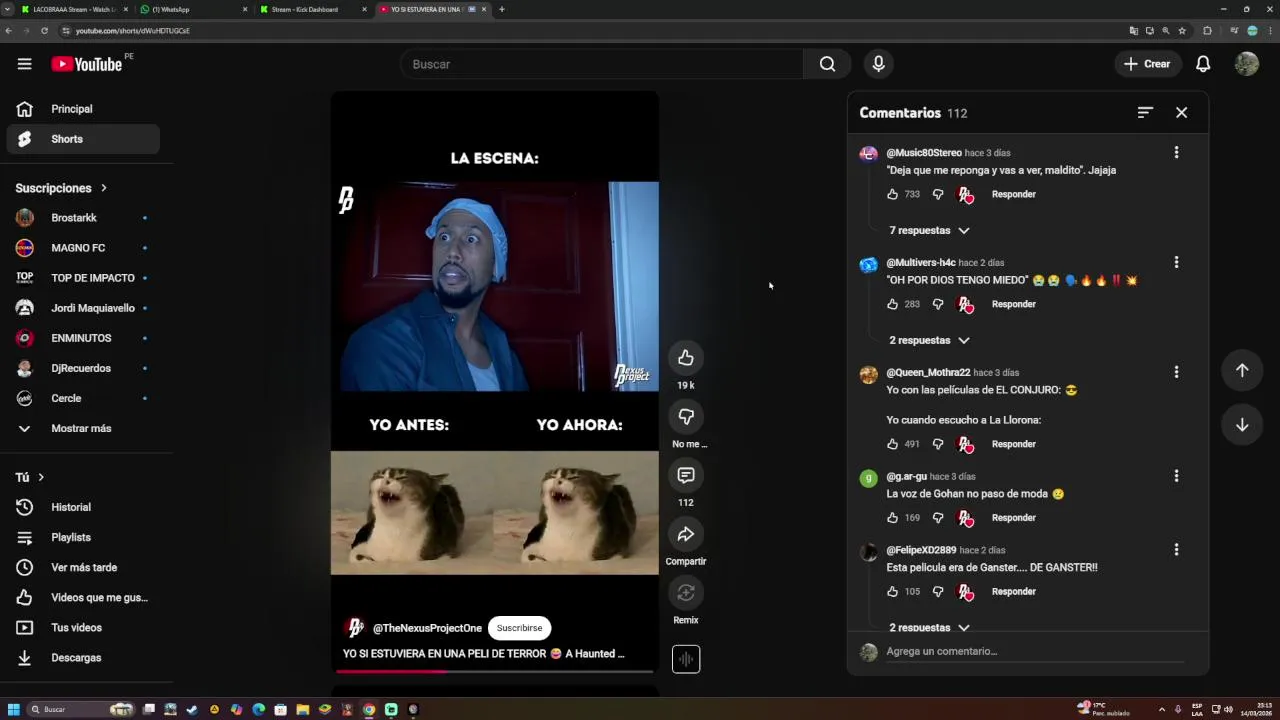Click the short's red progress bar
The image size is (1280, 720).
[x=391, y=671]
